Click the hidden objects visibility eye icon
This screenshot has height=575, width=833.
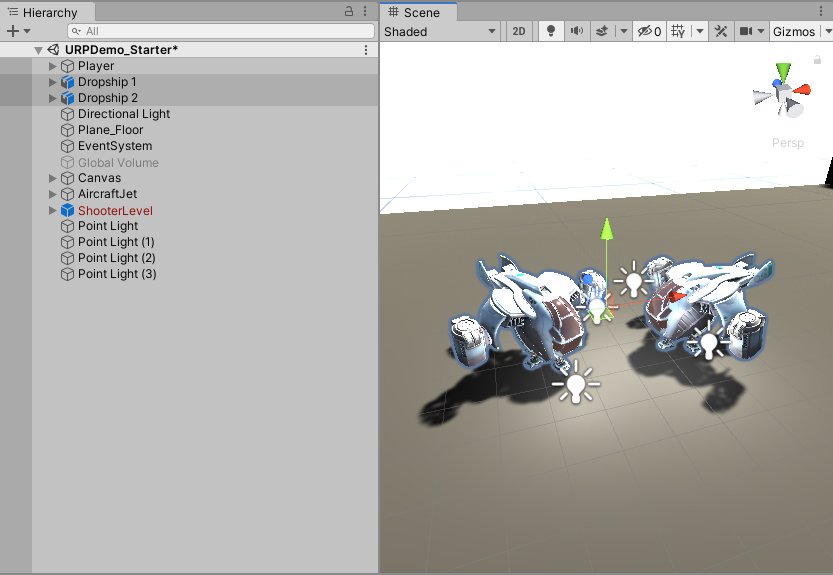(645, 31)
